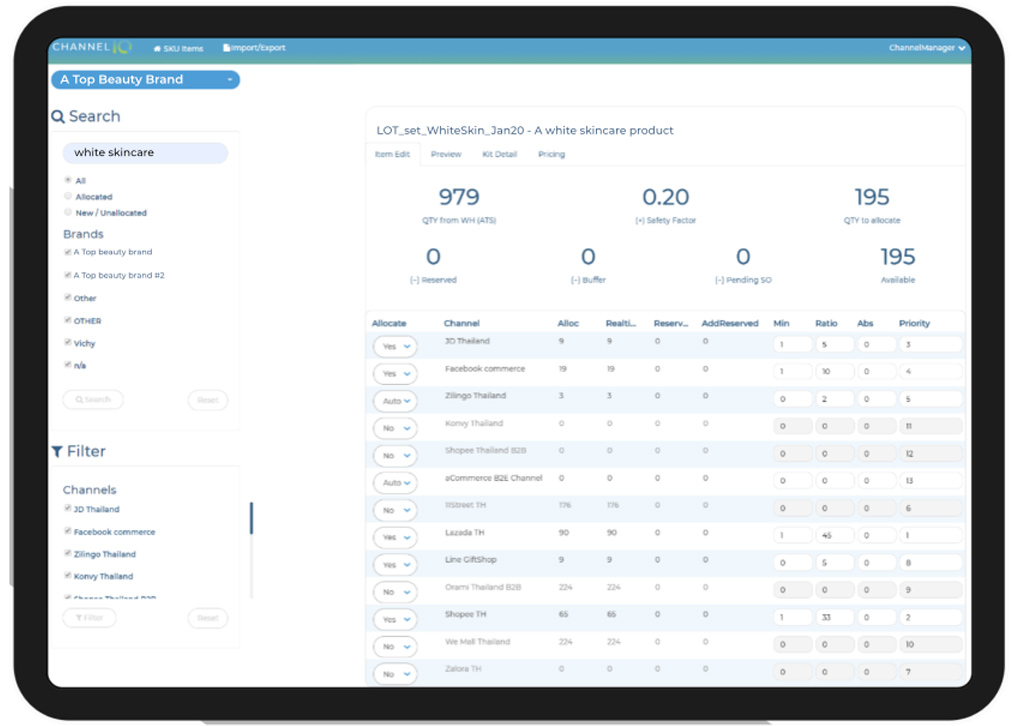The width and height of the screenshot is (1016, 726).
Task: Click the Ratio field for Lazada TH
Action: point(833,536)
